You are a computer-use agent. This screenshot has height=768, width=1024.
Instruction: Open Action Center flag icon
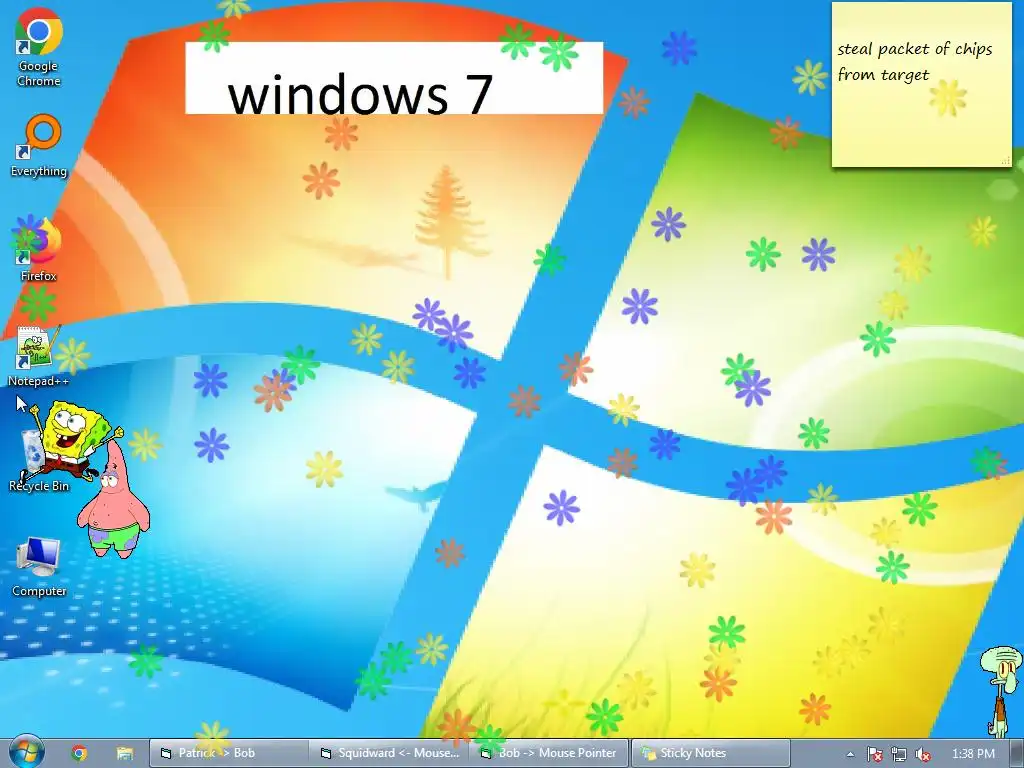click(x=874, y=754)
